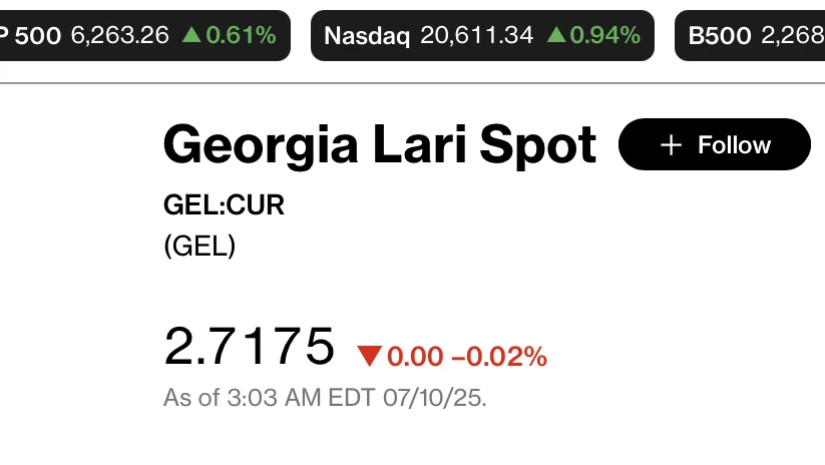This screenshot has height=465, width=825.
Task: Click the Nasdaq value 20,611.34
Action: click(477, 36)
